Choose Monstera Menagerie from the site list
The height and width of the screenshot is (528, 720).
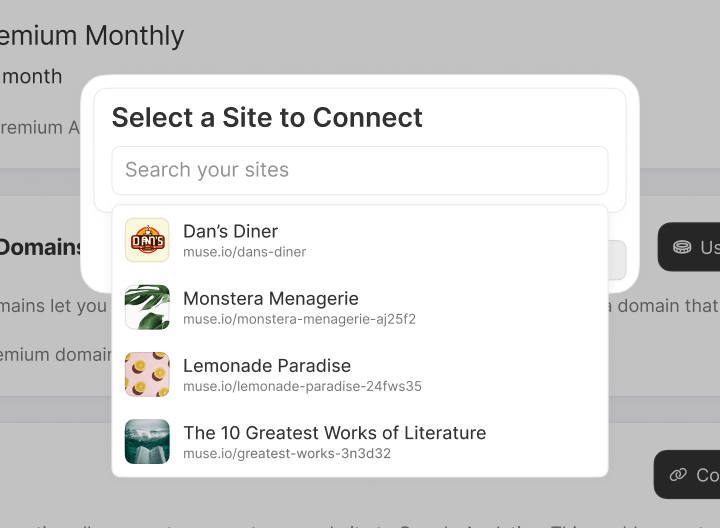(x=270, y=298)
